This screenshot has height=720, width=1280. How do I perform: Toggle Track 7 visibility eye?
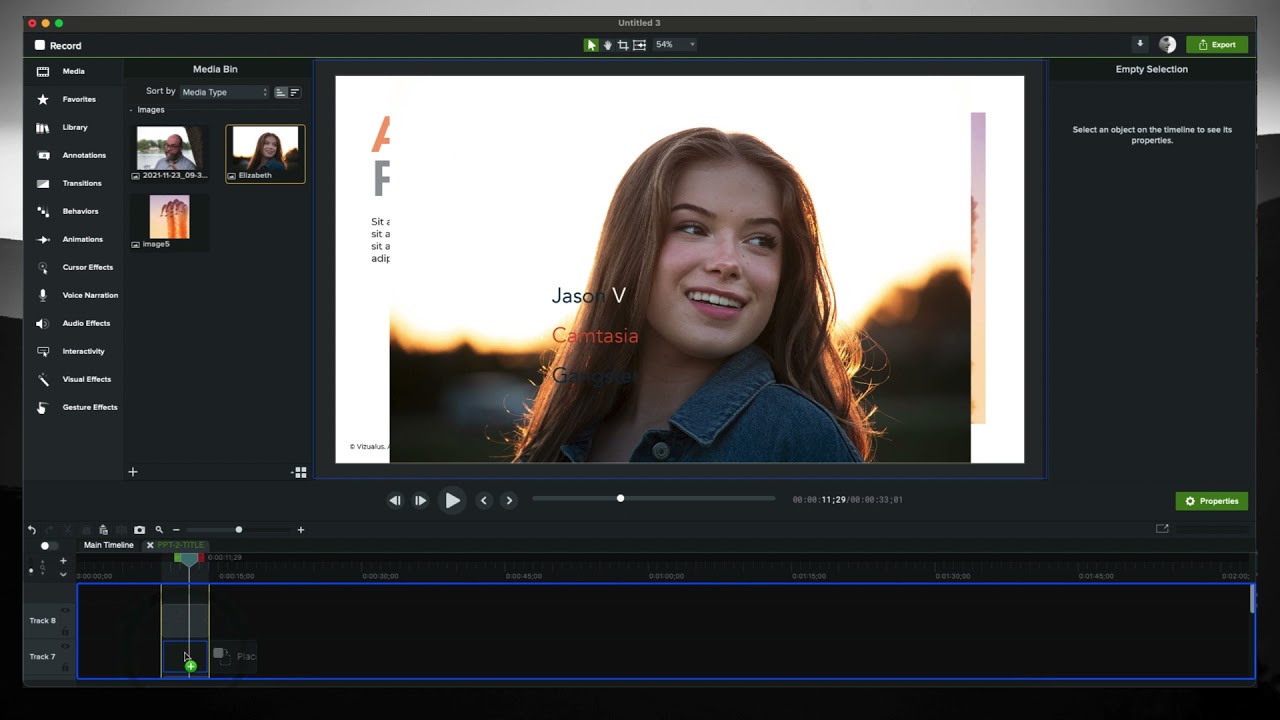65,646
